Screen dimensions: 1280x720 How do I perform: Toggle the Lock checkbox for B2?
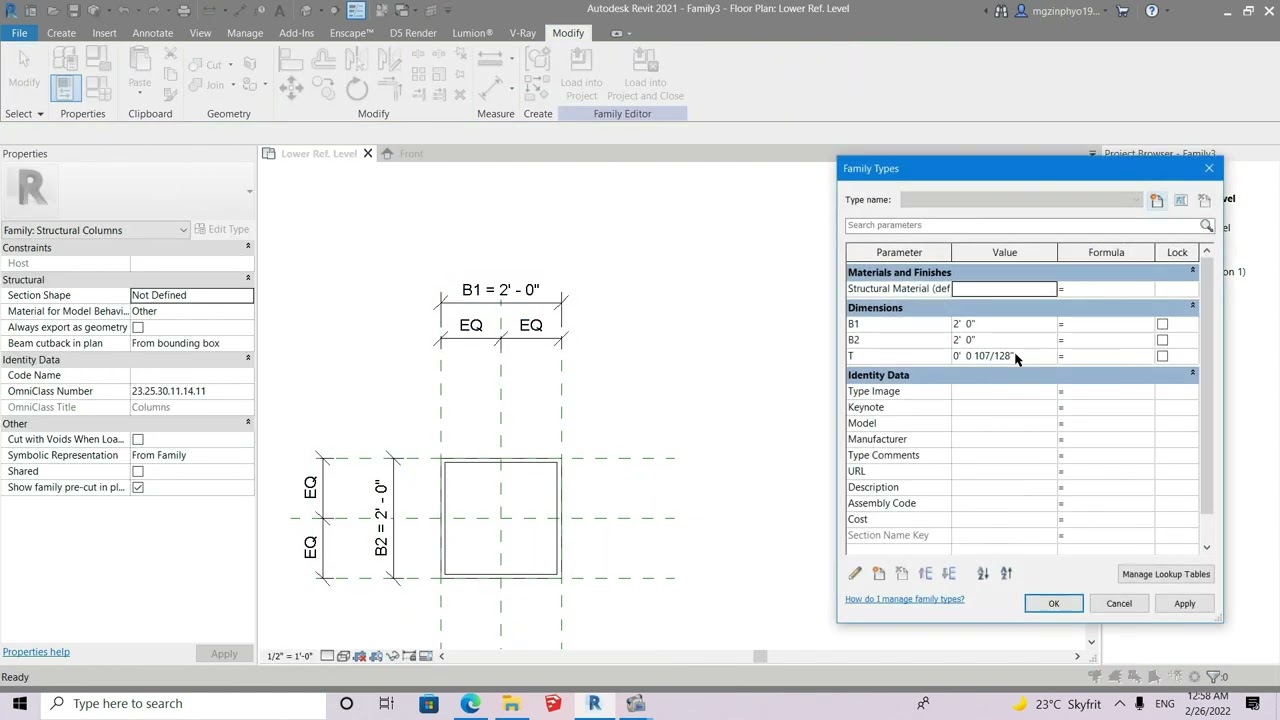tap(1162, 340)
